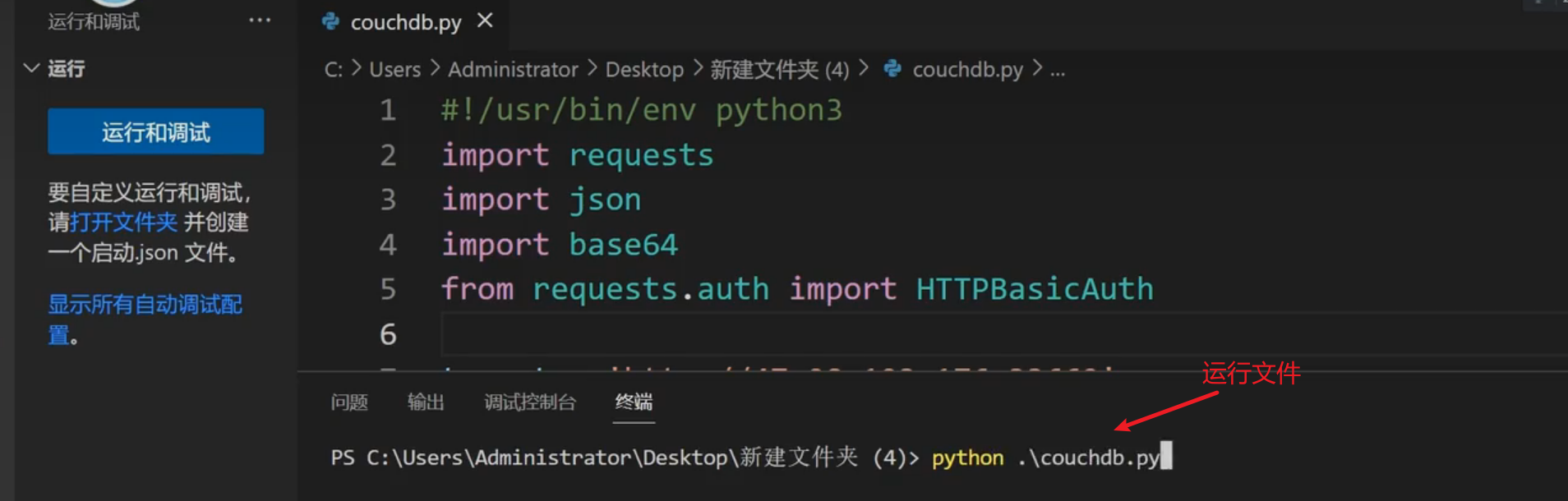Click line number 1 in the gutter

pos(388,110)
